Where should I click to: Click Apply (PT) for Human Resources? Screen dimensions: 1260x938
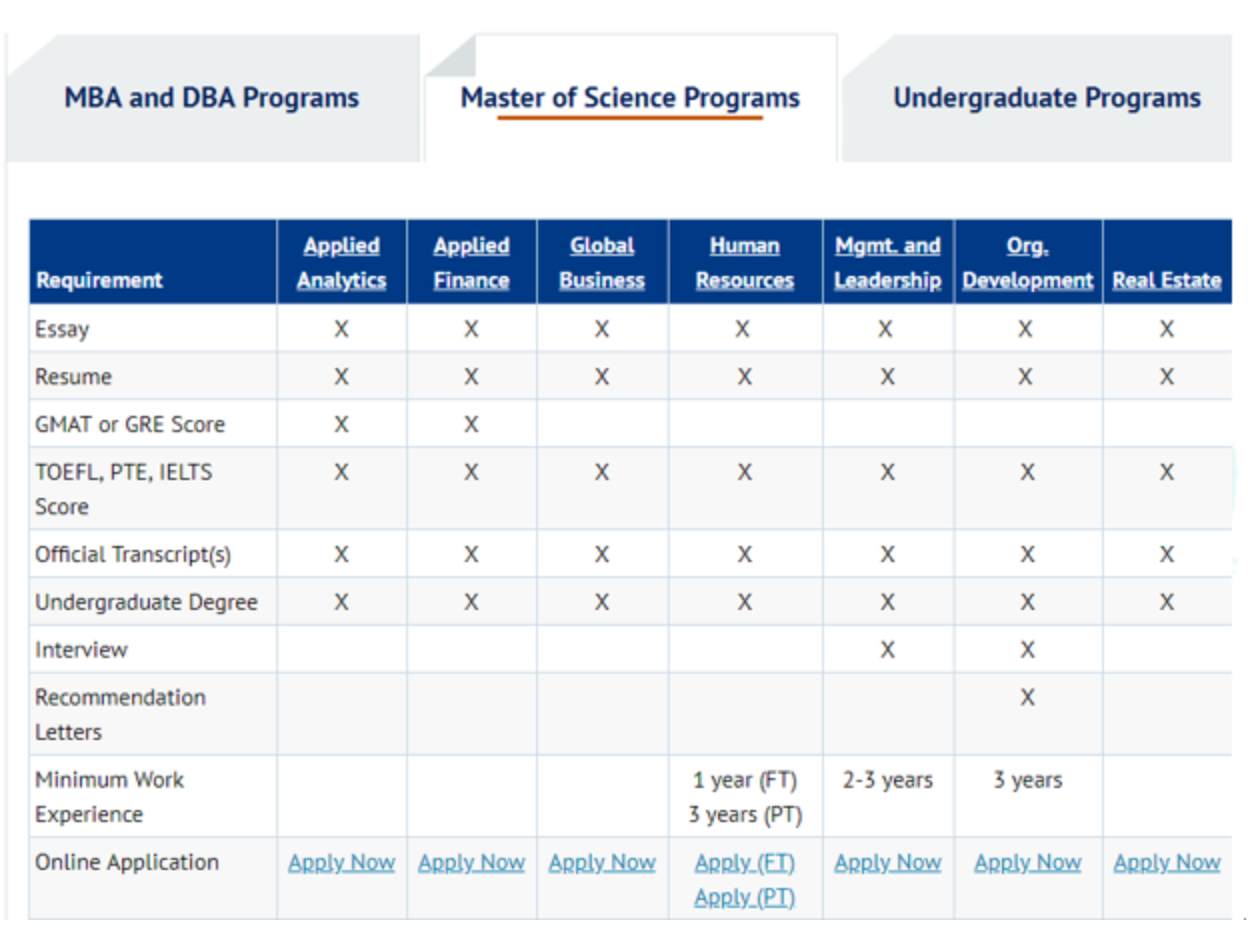(745, 897)
